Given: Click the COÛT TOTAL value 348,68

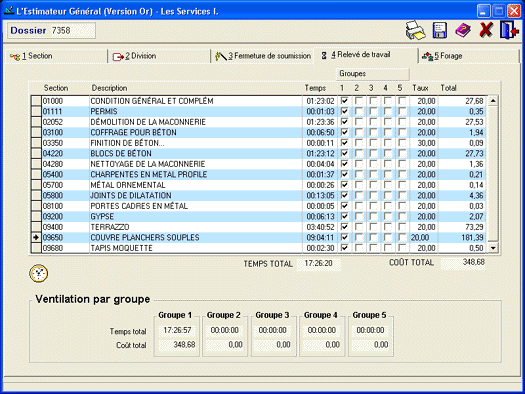Looking at the screenshot, I should [x=463, y=263].
